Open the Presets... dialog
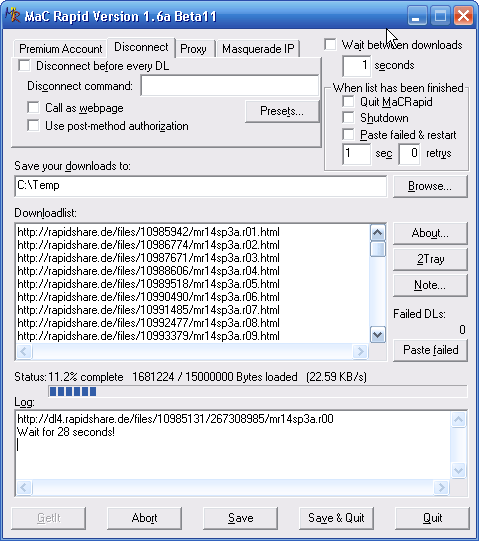Viewport: 479px width, 541px height. click(x=282, y=111)
